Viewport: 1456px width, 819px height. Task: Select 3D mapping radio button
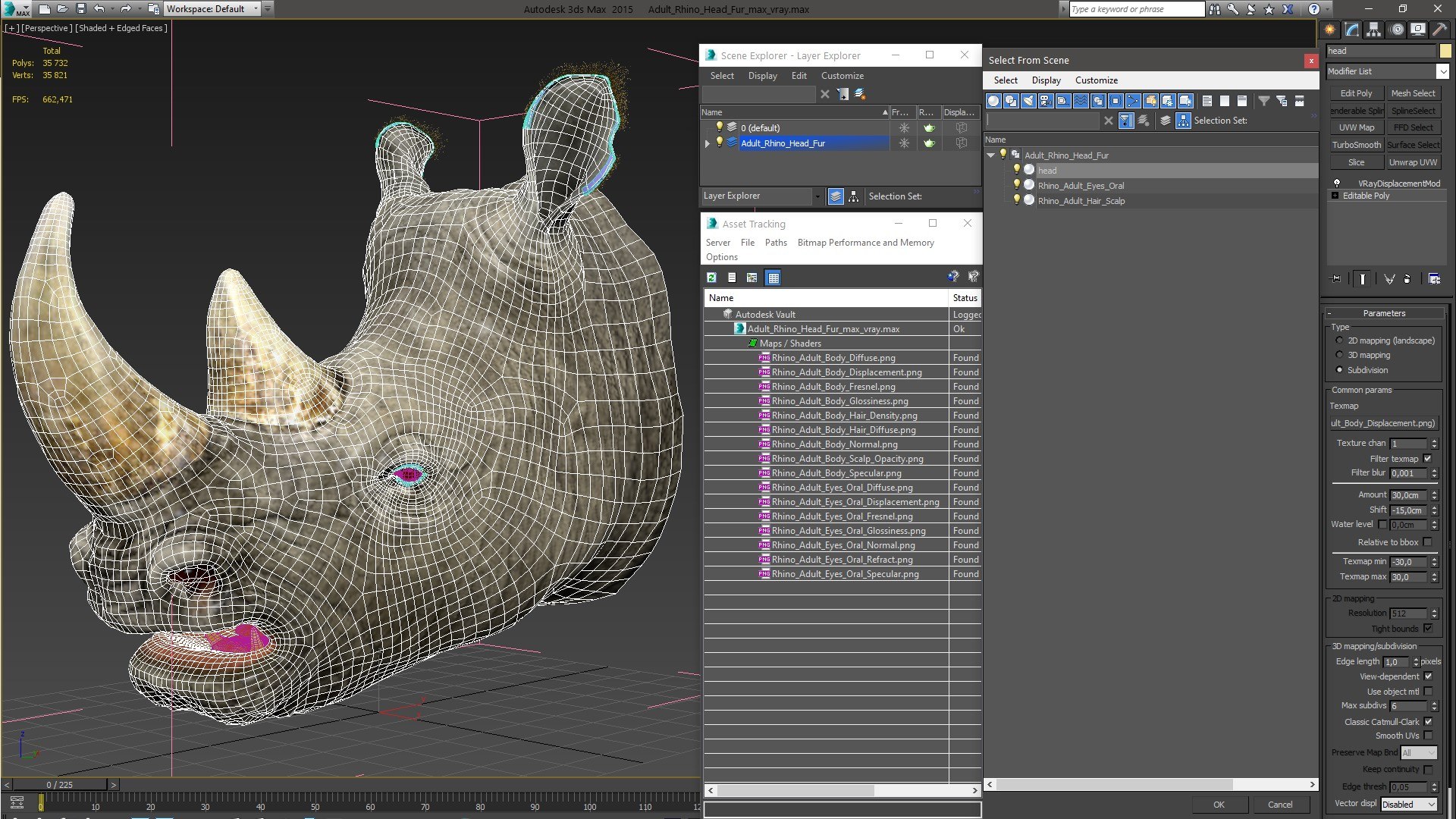(x=1339, y=355)
